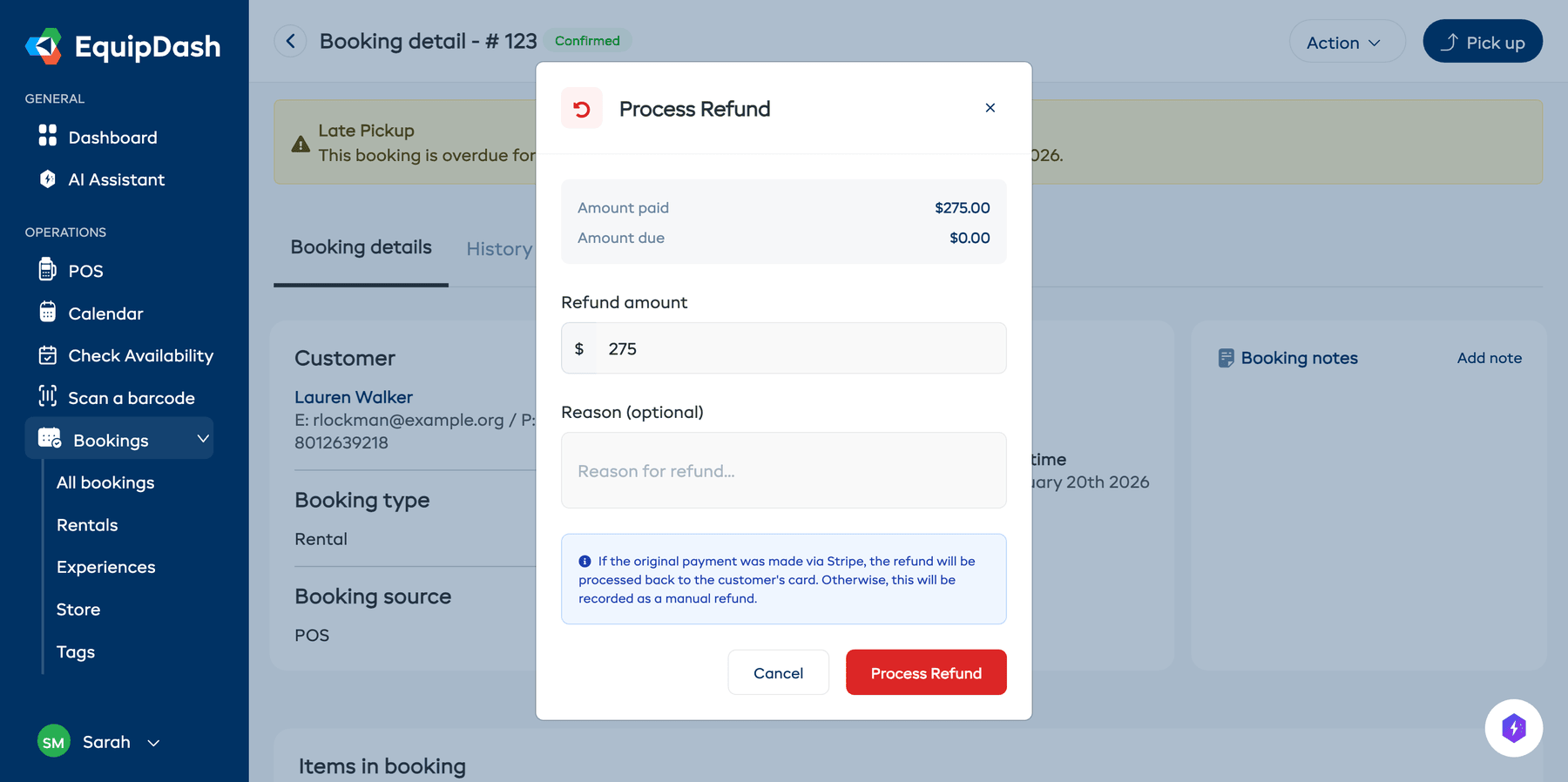The image size is (1568, 782).
Task: Switch to the History tab
Action: [499, 249]
